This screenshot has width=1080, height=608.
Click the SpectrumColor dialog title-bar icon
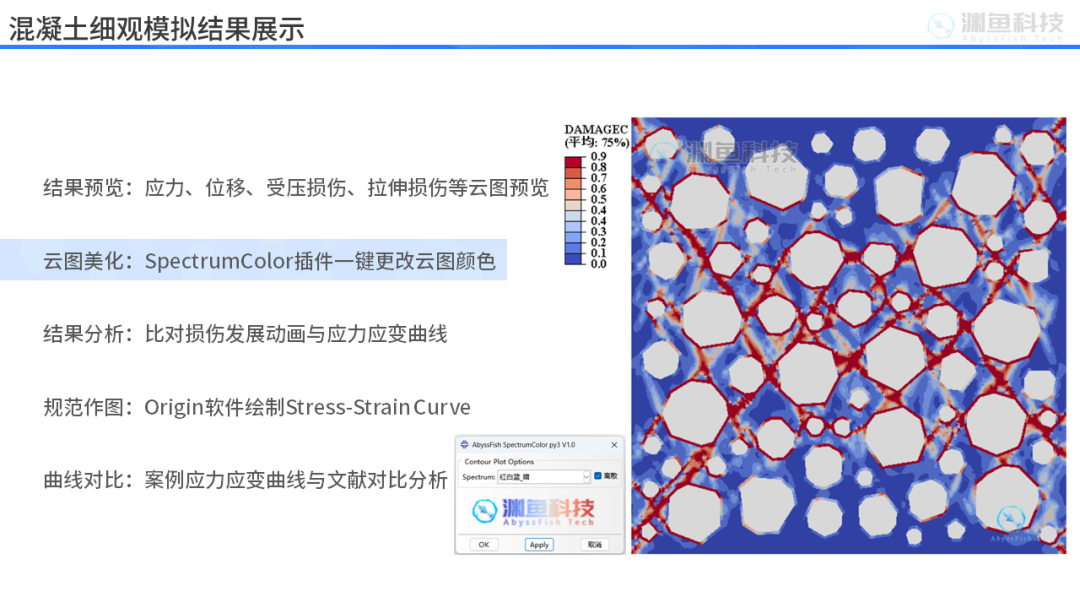click(464, 445)
